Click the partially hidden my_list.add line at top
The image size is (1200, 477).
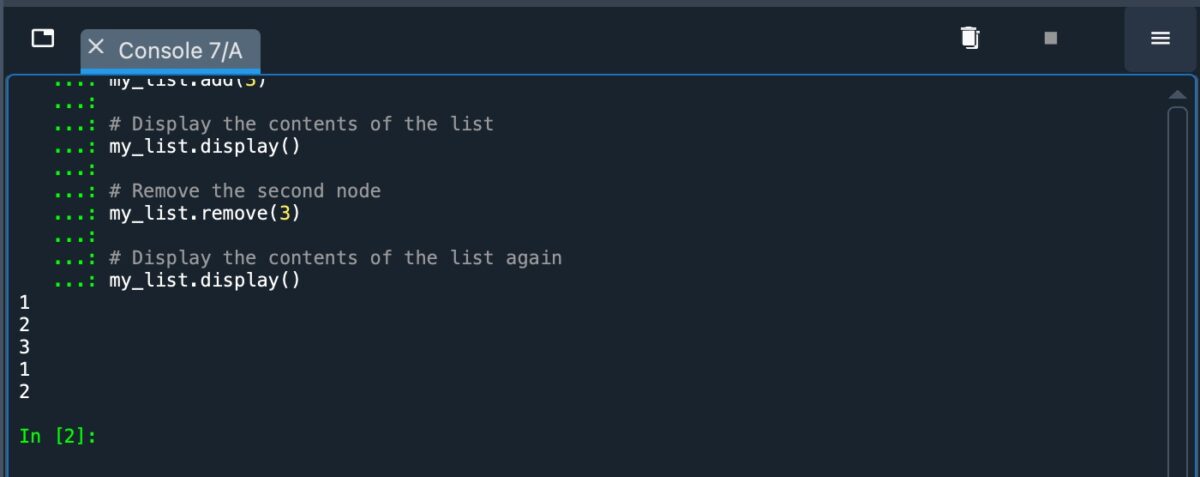187,82
